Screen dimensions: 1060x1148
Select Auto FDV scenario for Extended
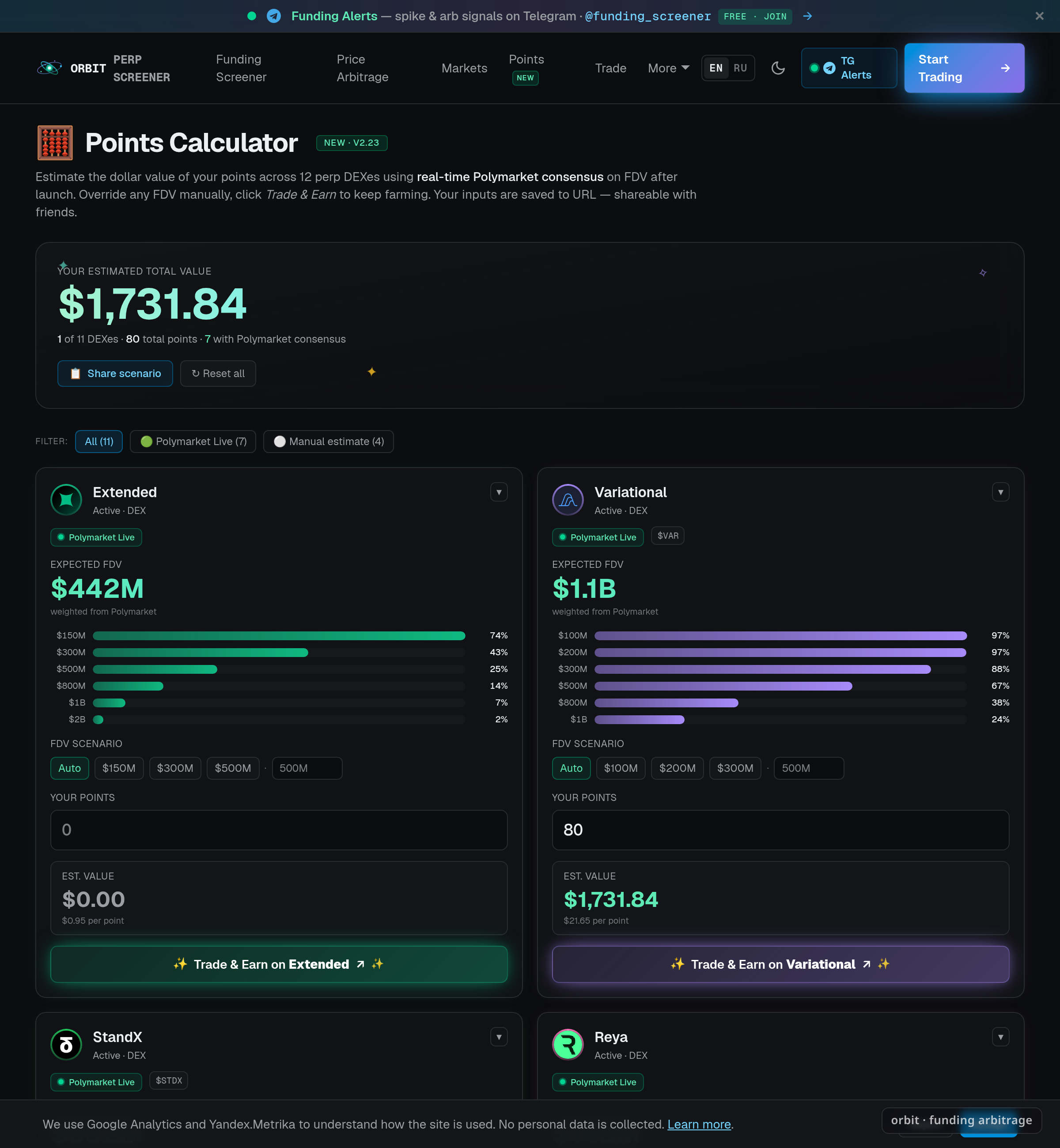click(69, 768)
